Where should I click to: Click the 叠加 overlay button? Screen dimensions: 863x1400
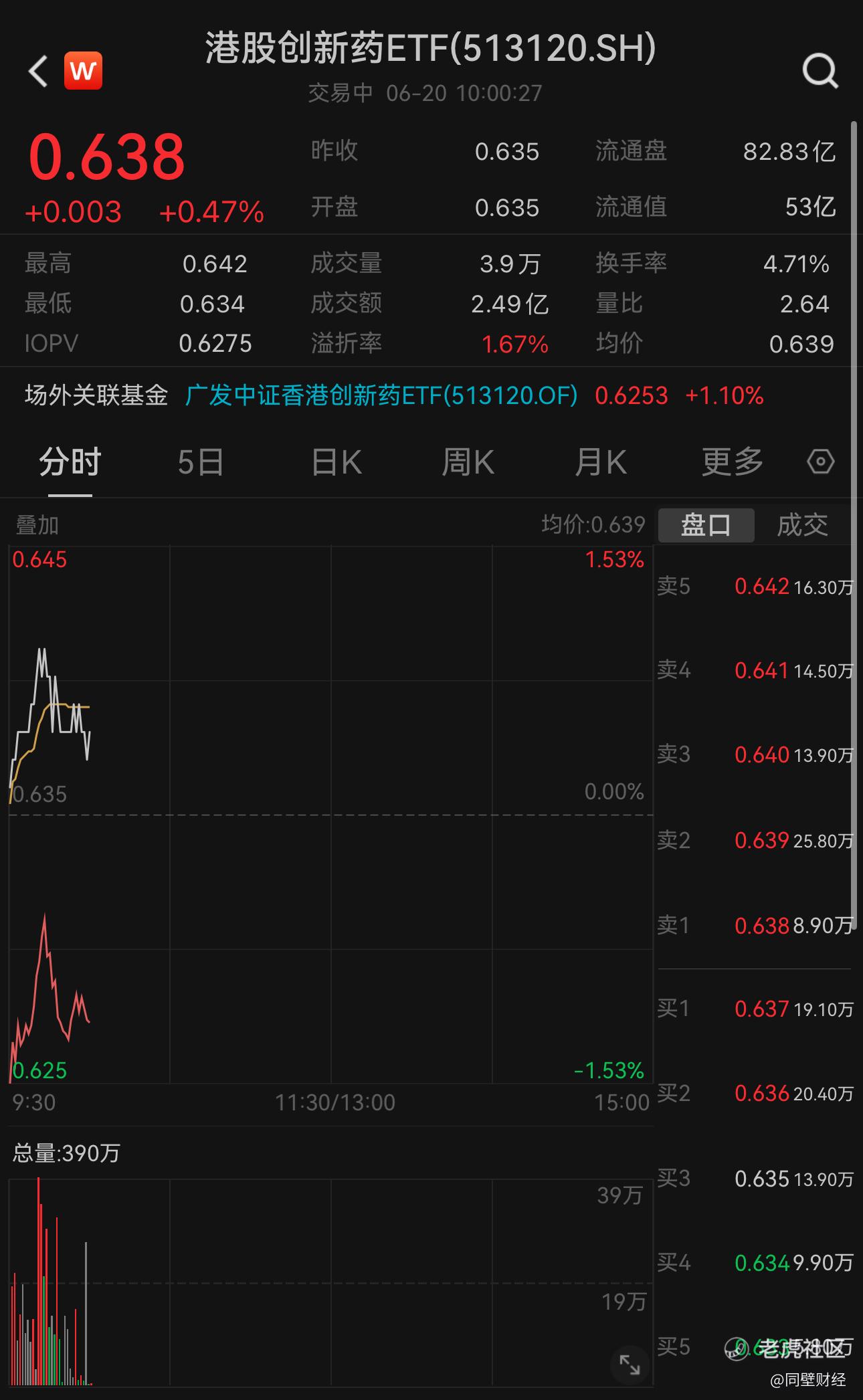pyautogui.click(x=37, y=525)
